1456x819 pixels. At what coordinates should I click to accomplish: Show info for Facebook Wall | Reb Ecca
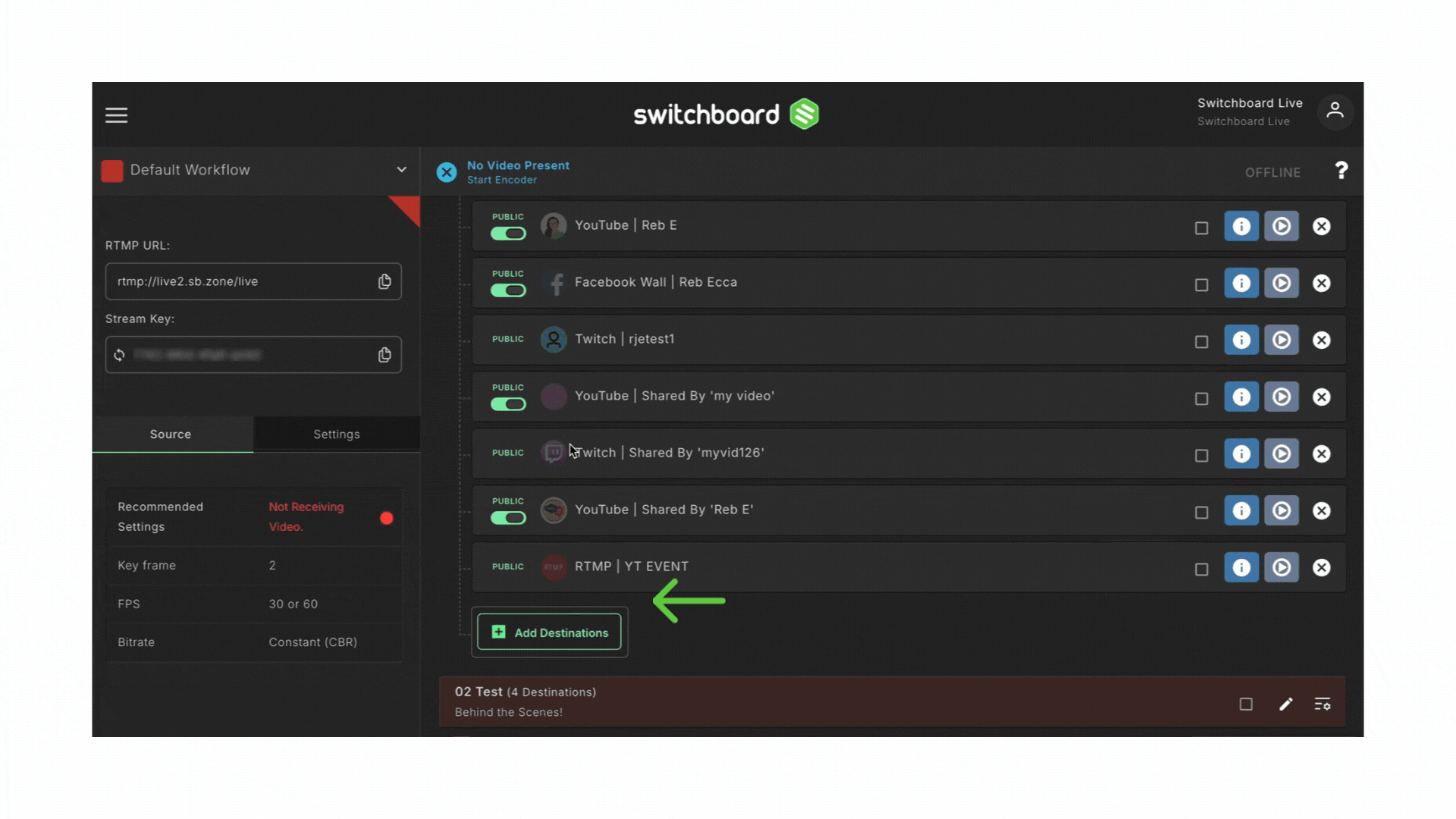pyautogui.click(x=1241, y=283)
